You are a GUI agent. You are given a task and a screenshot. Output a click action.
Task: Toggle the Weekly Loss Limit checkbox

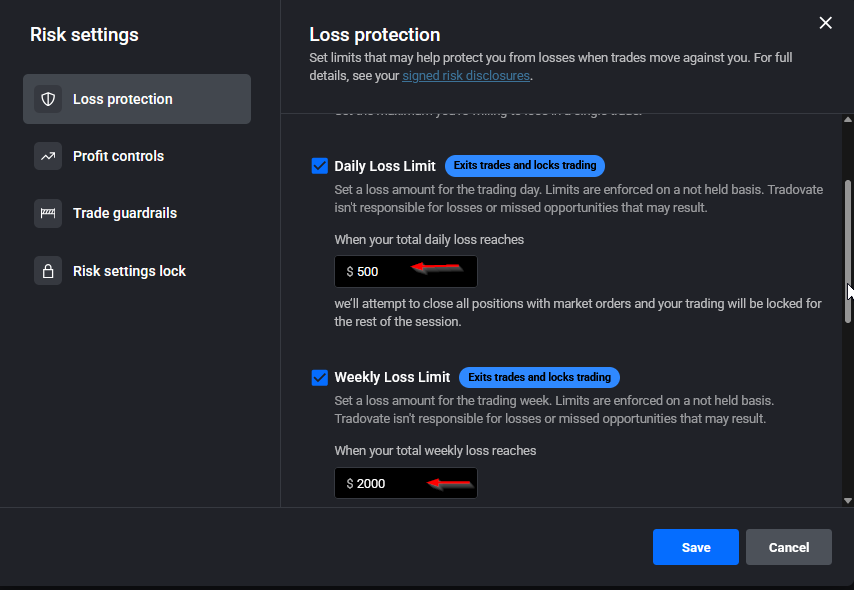320,377
